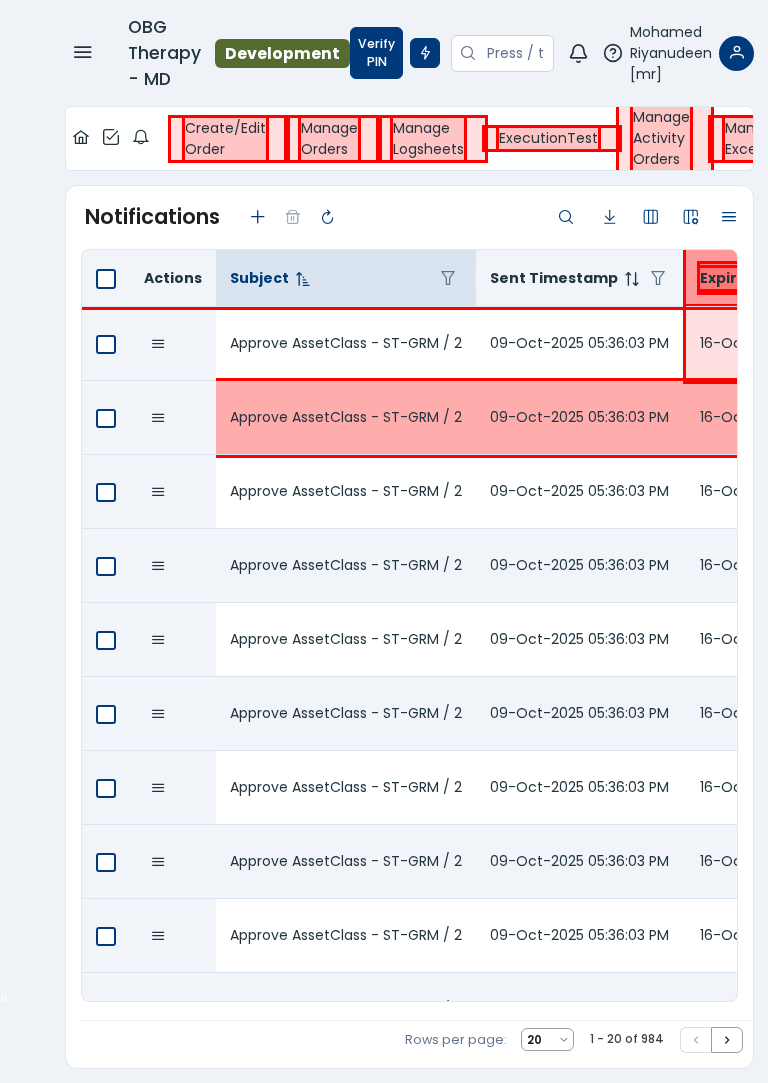768x1083 pixels.
Task: Open the notifications bell in header
Action: (578, 53)
